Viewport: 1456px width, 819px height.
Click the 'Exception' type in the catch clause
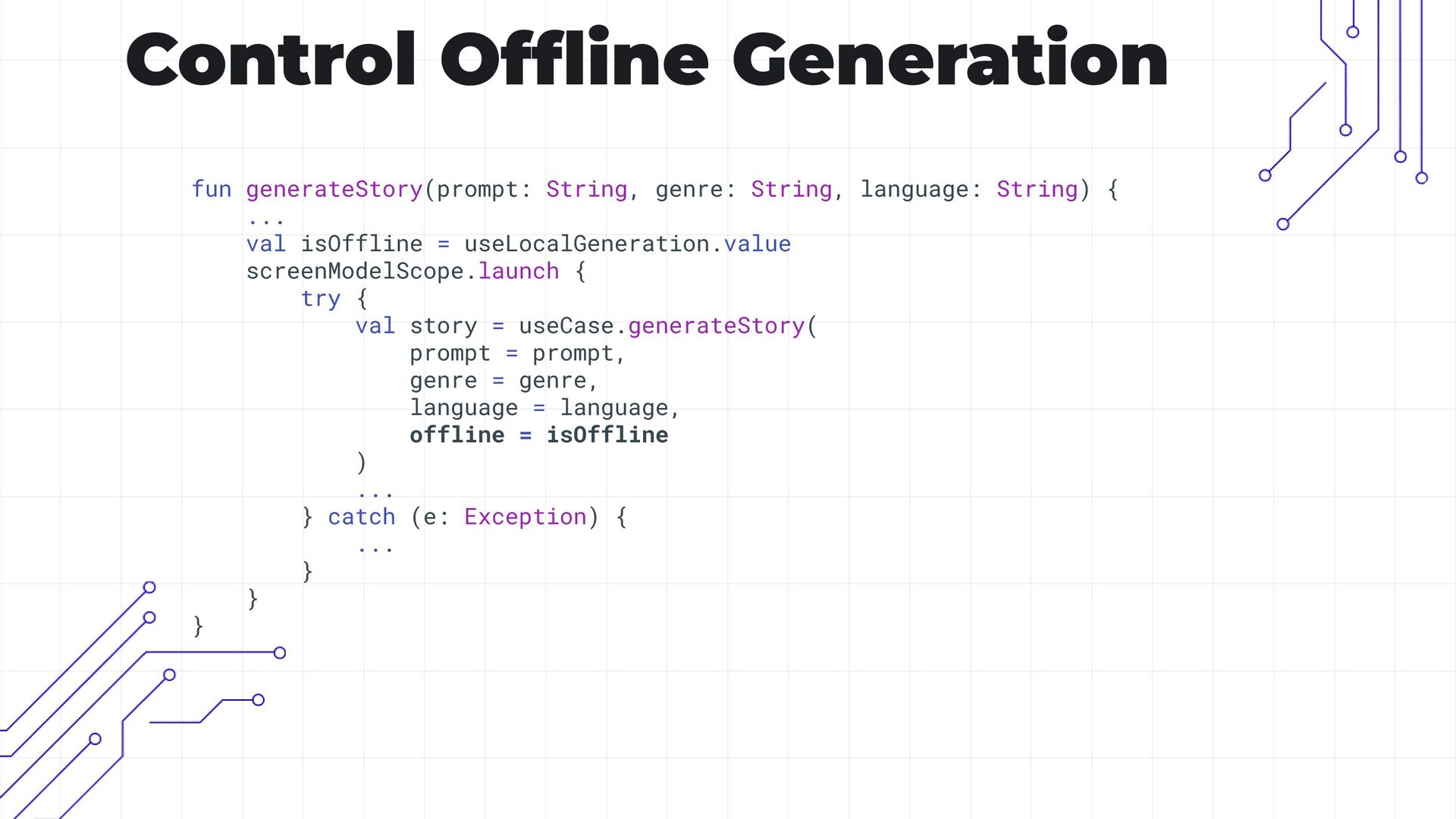coord(525,517)
